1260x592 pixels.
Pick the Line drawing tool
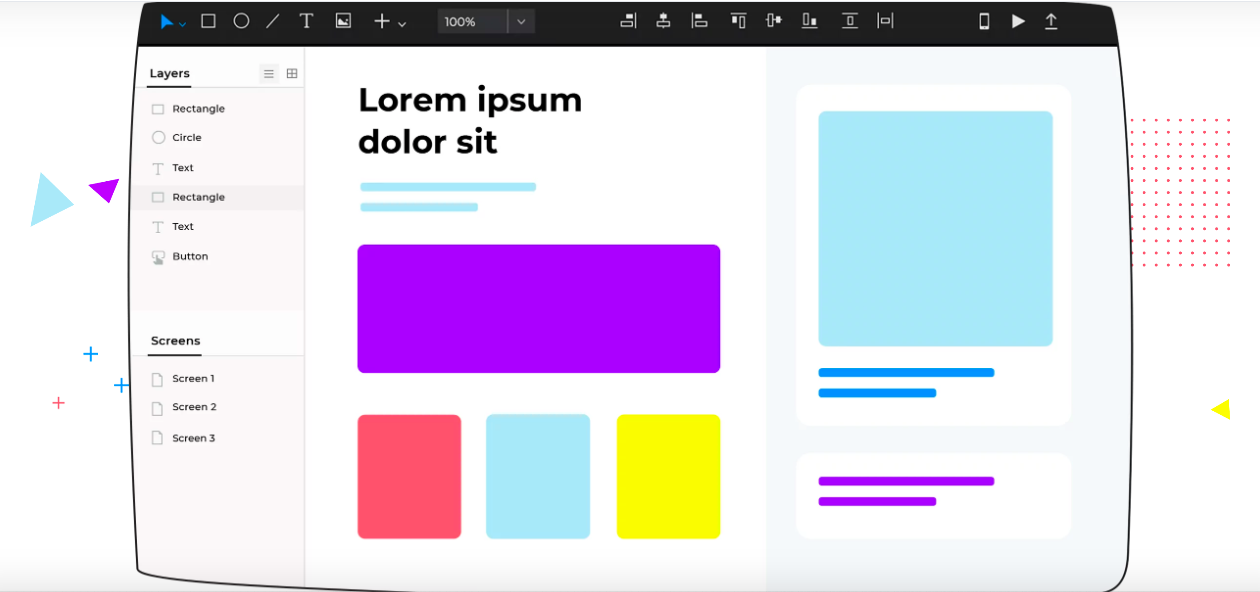click(273, 21)
